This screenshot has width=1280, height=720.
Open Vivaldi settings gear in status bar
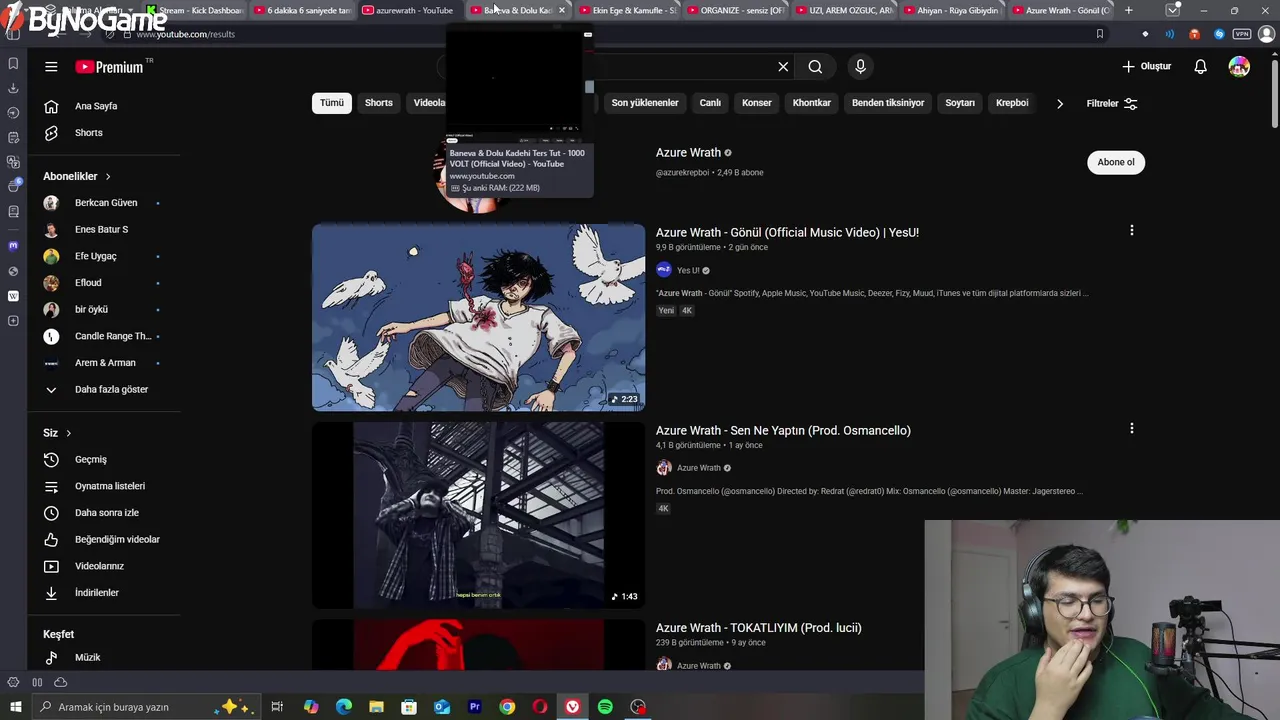(13, 683)
